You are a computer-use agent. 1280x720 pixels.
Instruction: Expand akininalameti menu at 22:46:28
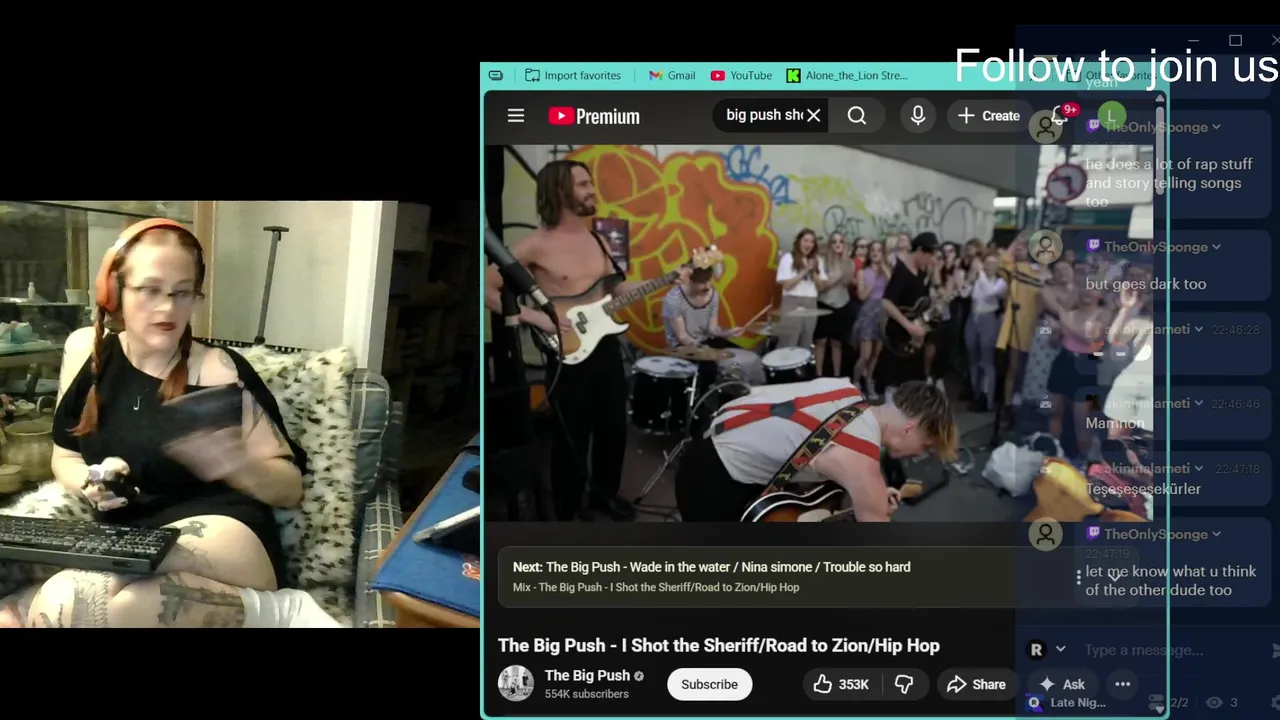tap(1198, 329)
